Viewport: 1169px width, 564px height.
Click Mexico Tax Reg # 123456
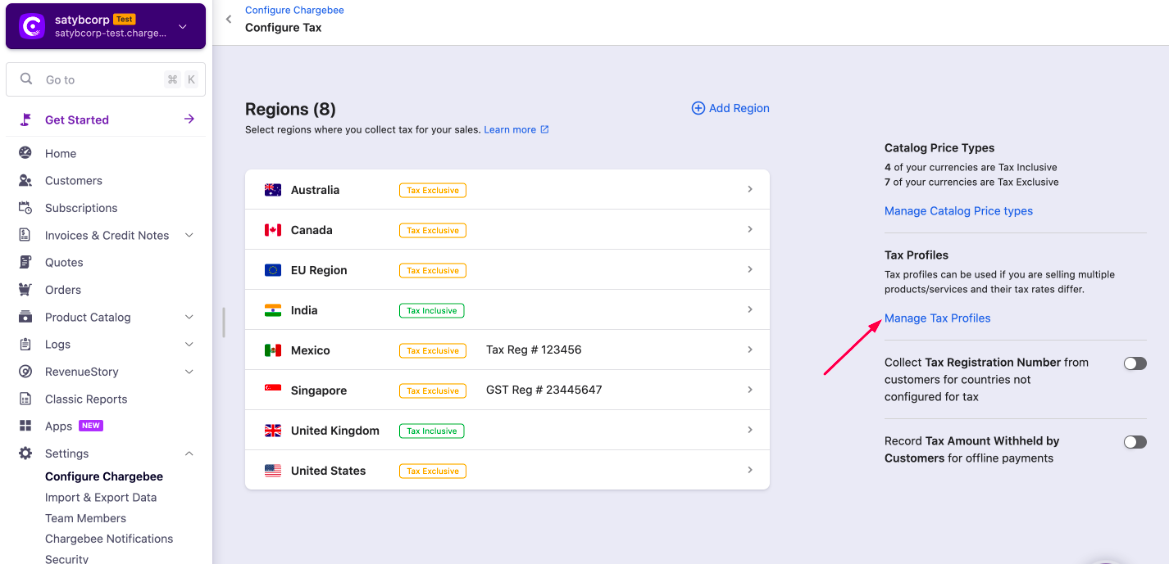pos(533,350)
